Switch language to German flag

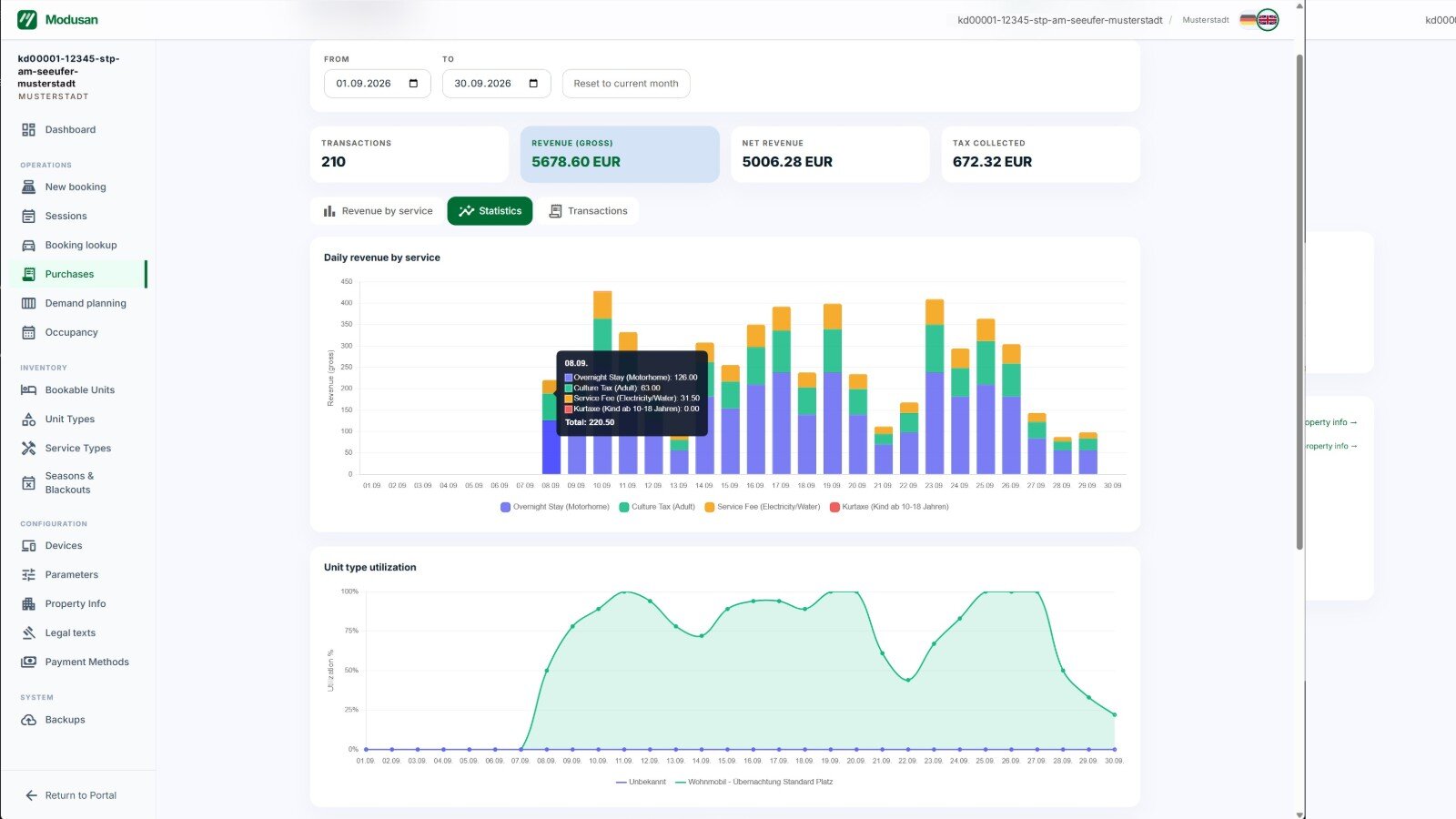pos(1248,19)
